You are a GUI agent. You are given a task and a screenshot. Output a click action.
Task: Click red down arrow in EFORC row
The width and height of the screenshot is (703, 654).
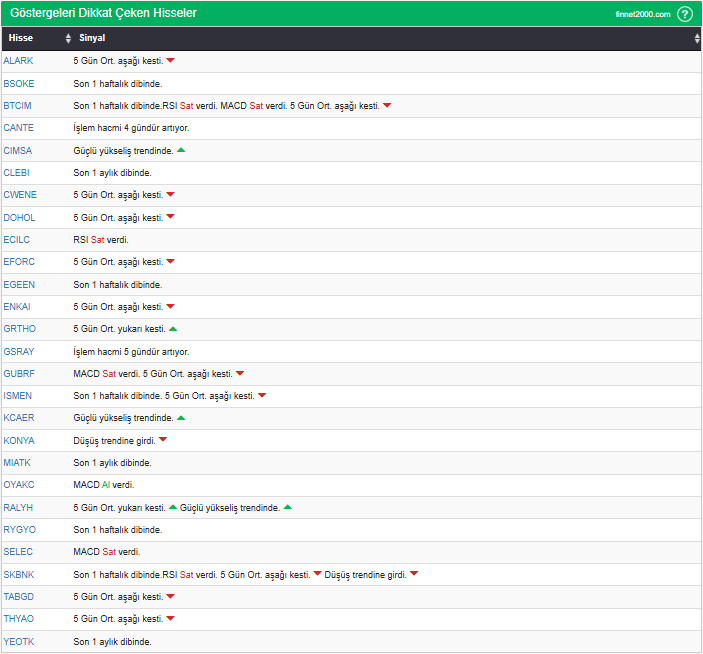pos(170,261)
